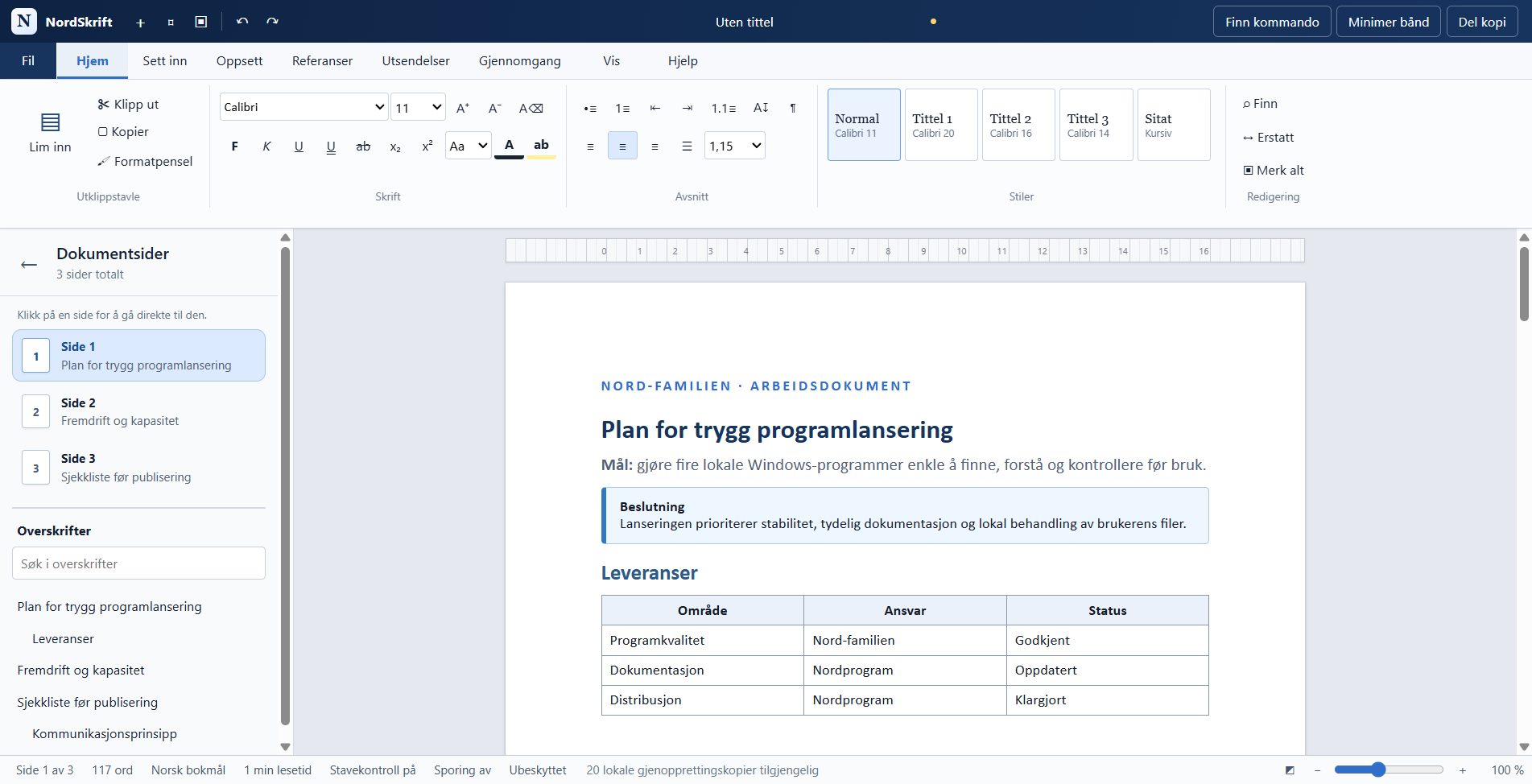Click the increase font size icon
The height and width of the screenshot is (784, 1532).
pyautogui.click(x=463, y=108)
